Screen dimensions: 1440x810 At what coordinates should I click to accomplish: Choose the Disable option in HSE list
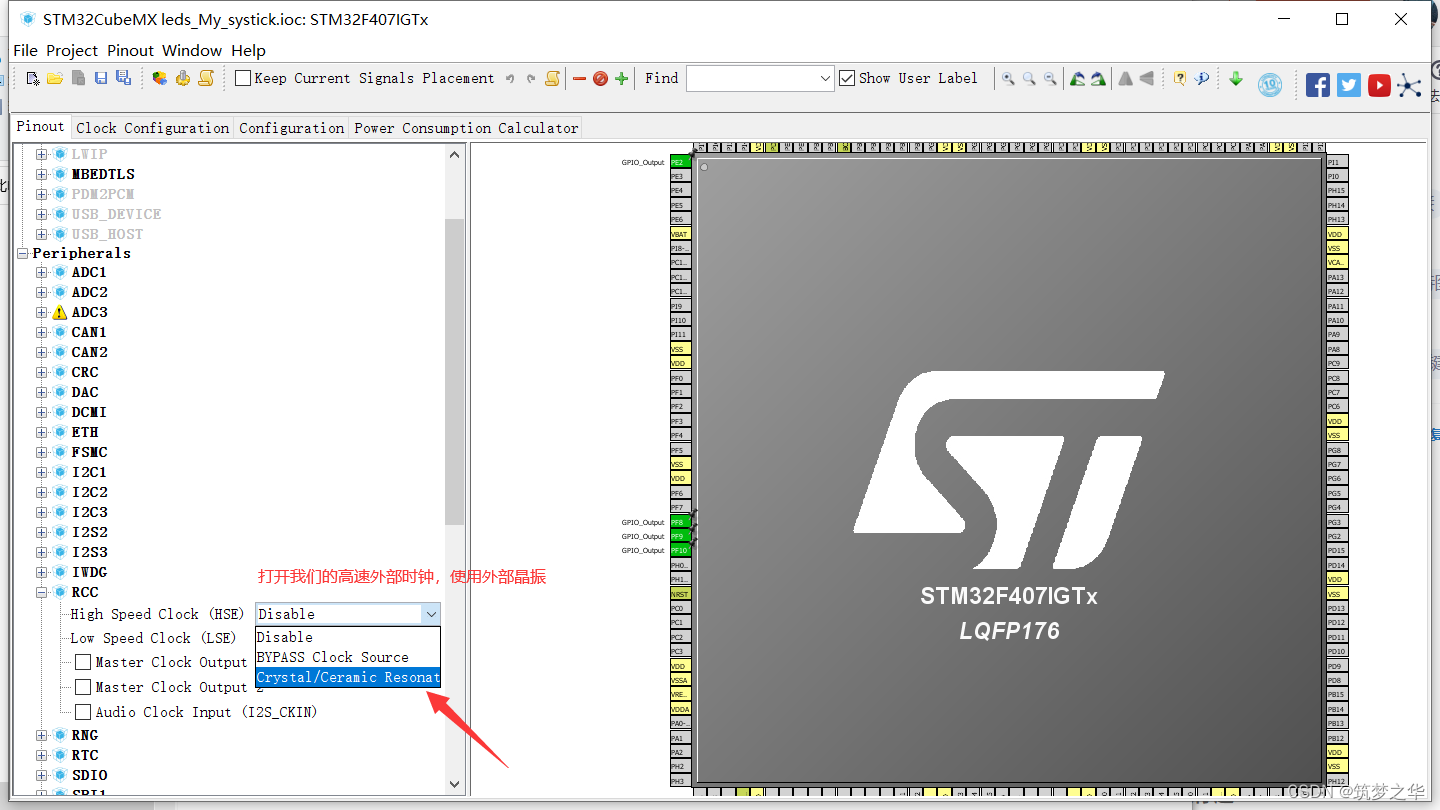coord(348,637)
